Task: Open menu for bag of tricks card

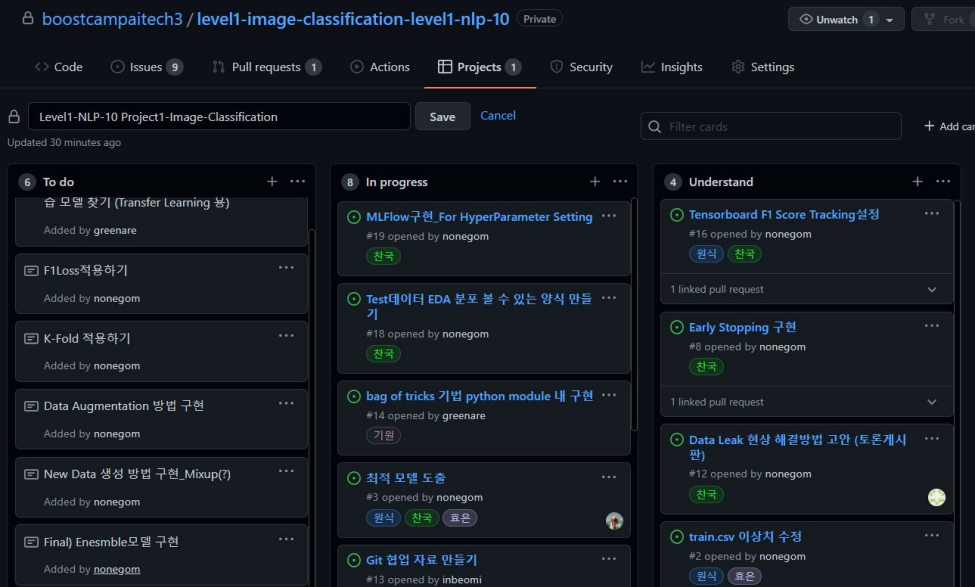Action: (x=609, y=395)
